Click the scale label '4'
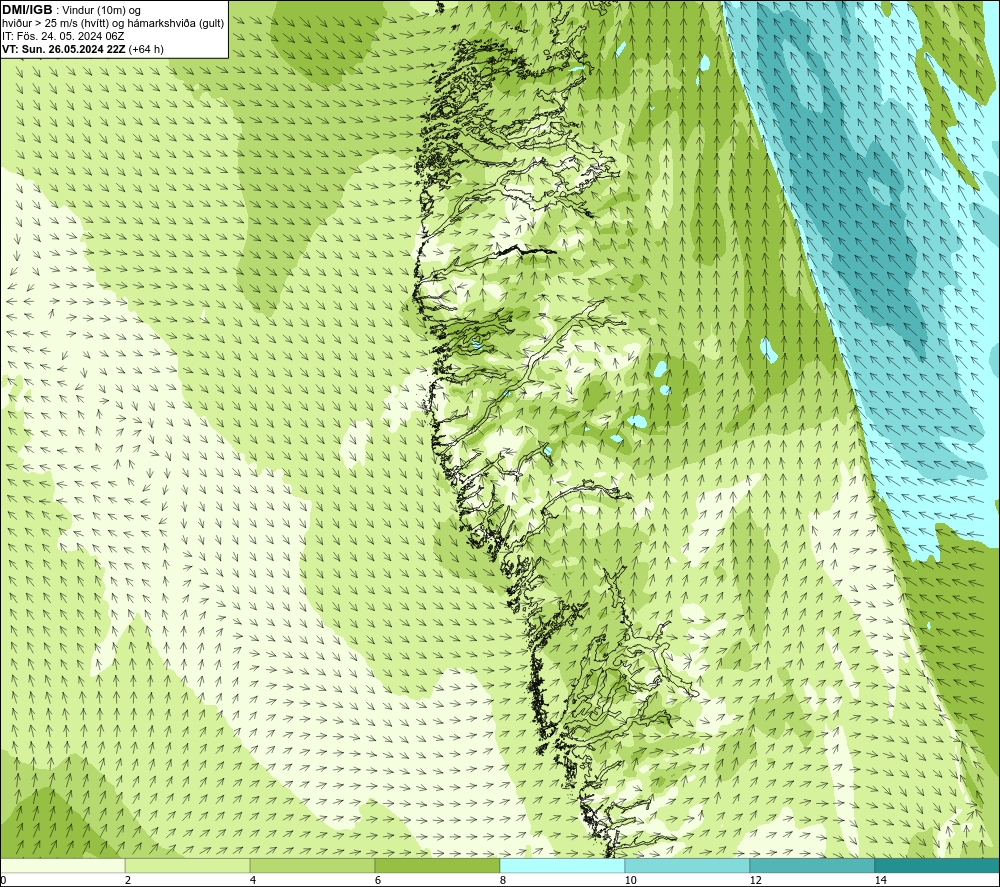Screen dimensions: 1000x887 click(x=253, y=880)
